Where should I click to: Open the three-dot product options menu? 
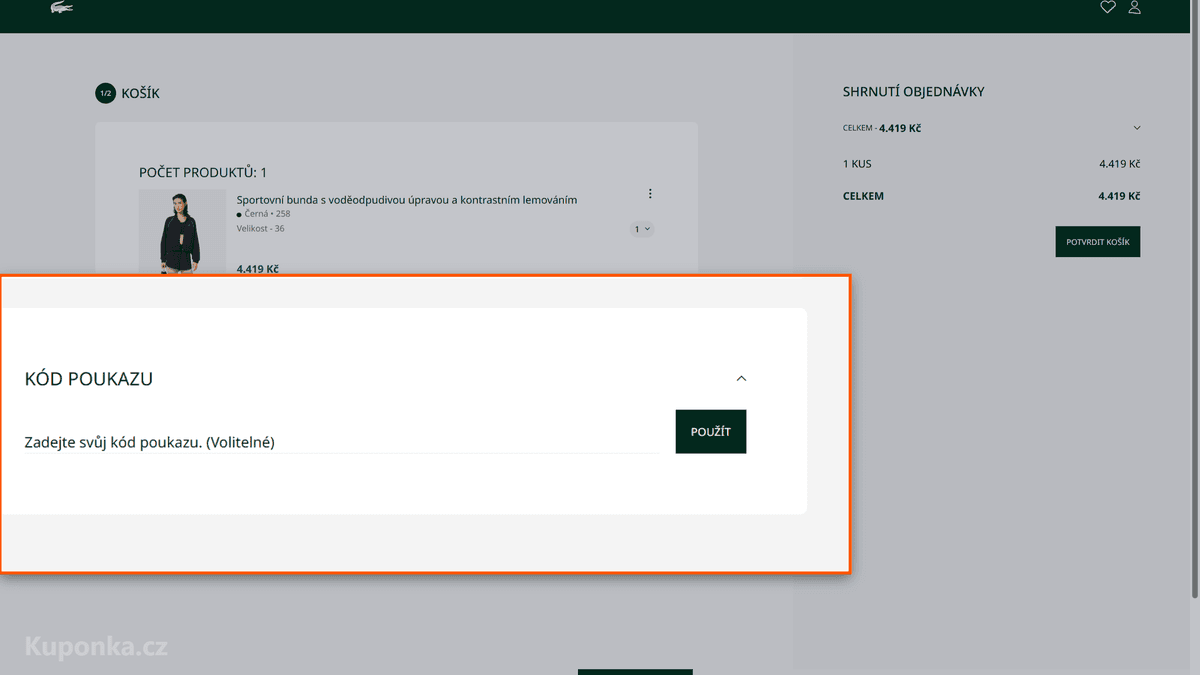point(650,194)
